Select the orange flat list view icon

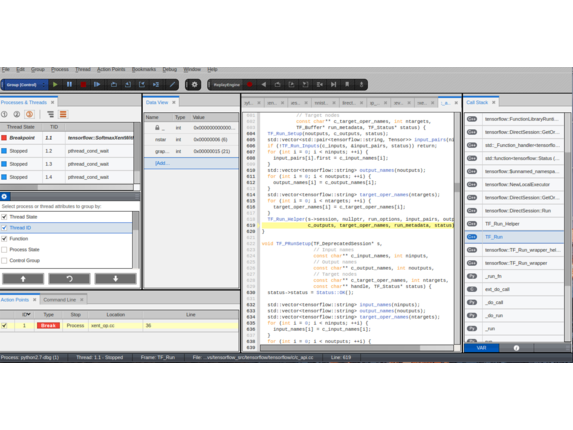63,114
